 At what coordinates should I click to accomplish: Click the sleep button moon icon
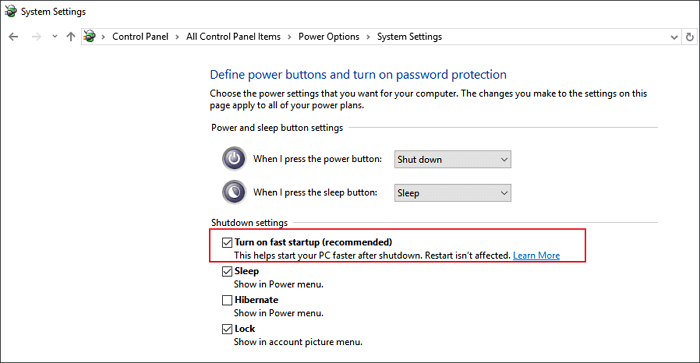click(x=234, y=192)
